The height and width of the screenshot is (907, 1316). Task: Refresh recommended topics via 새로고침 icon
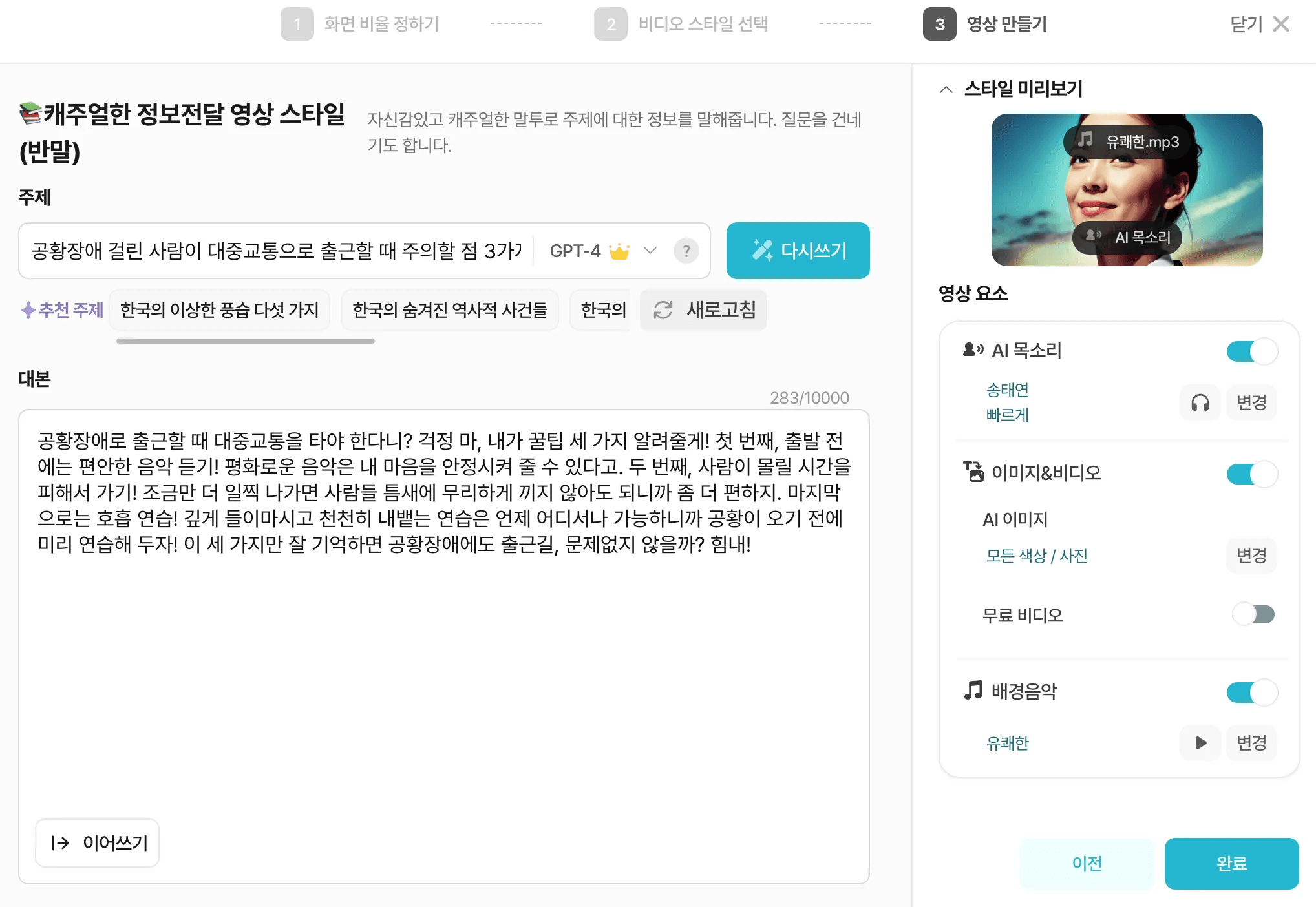[x=662, y=311]
